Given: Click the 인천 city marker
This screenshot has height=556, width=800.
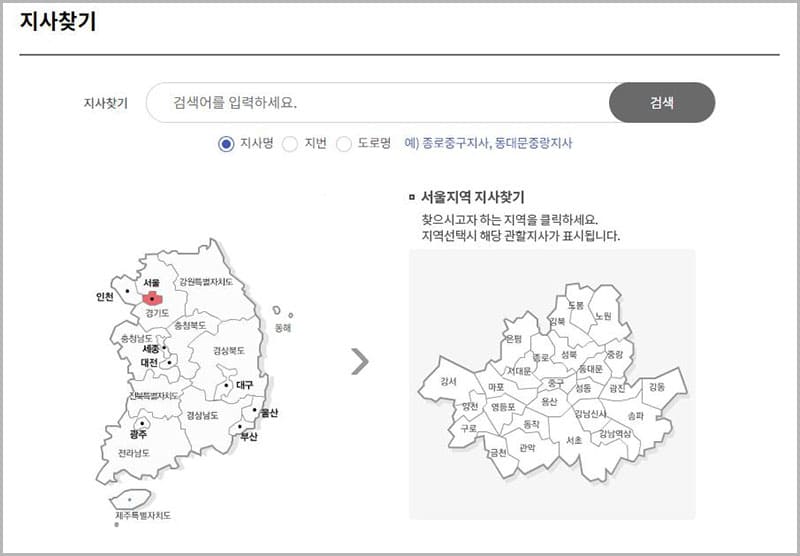Looking at the screenshot, I should pos(125,291).
